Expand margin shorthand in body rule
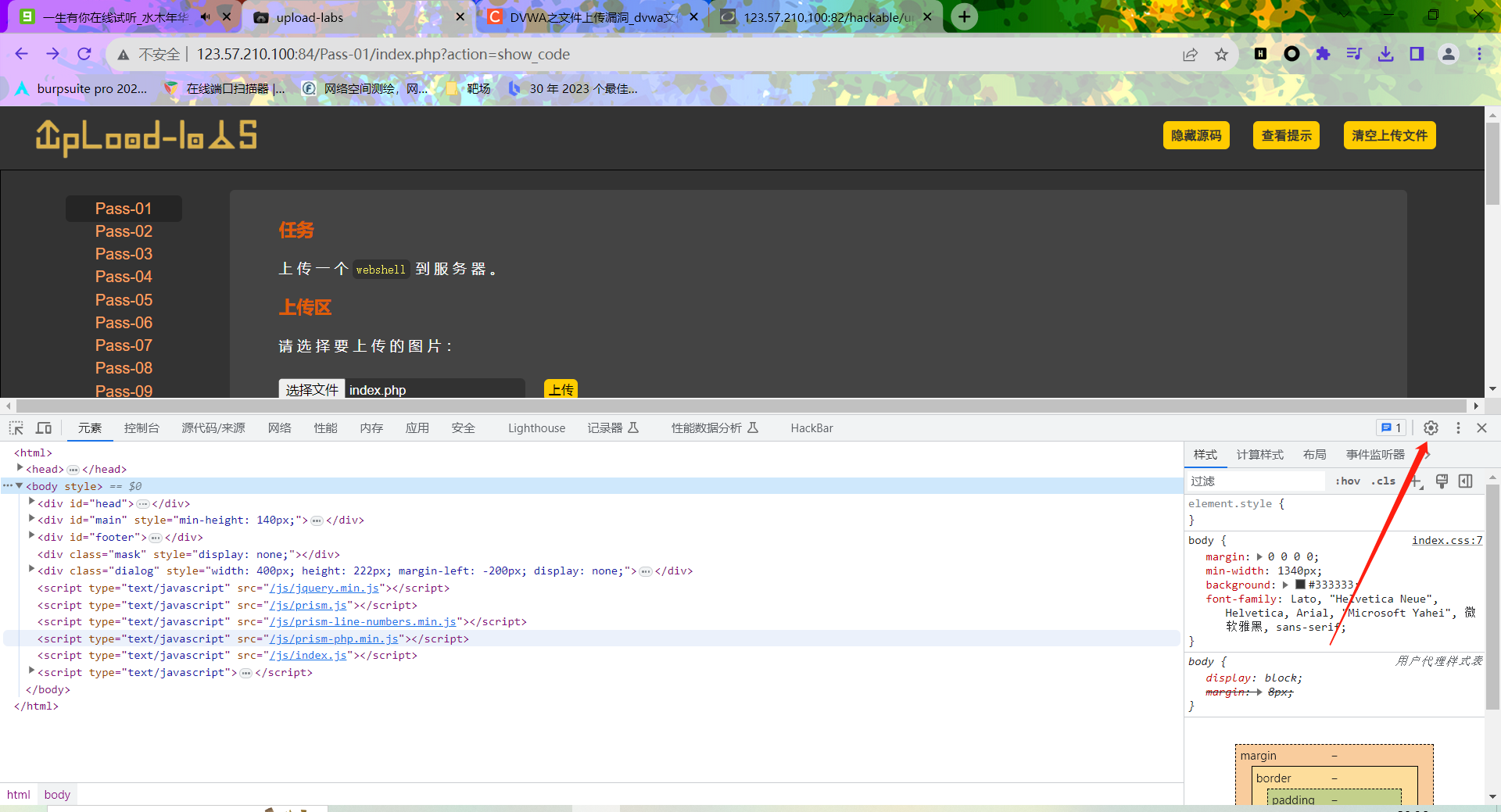The image size is (1501, 812). (x=1259, y=556)
